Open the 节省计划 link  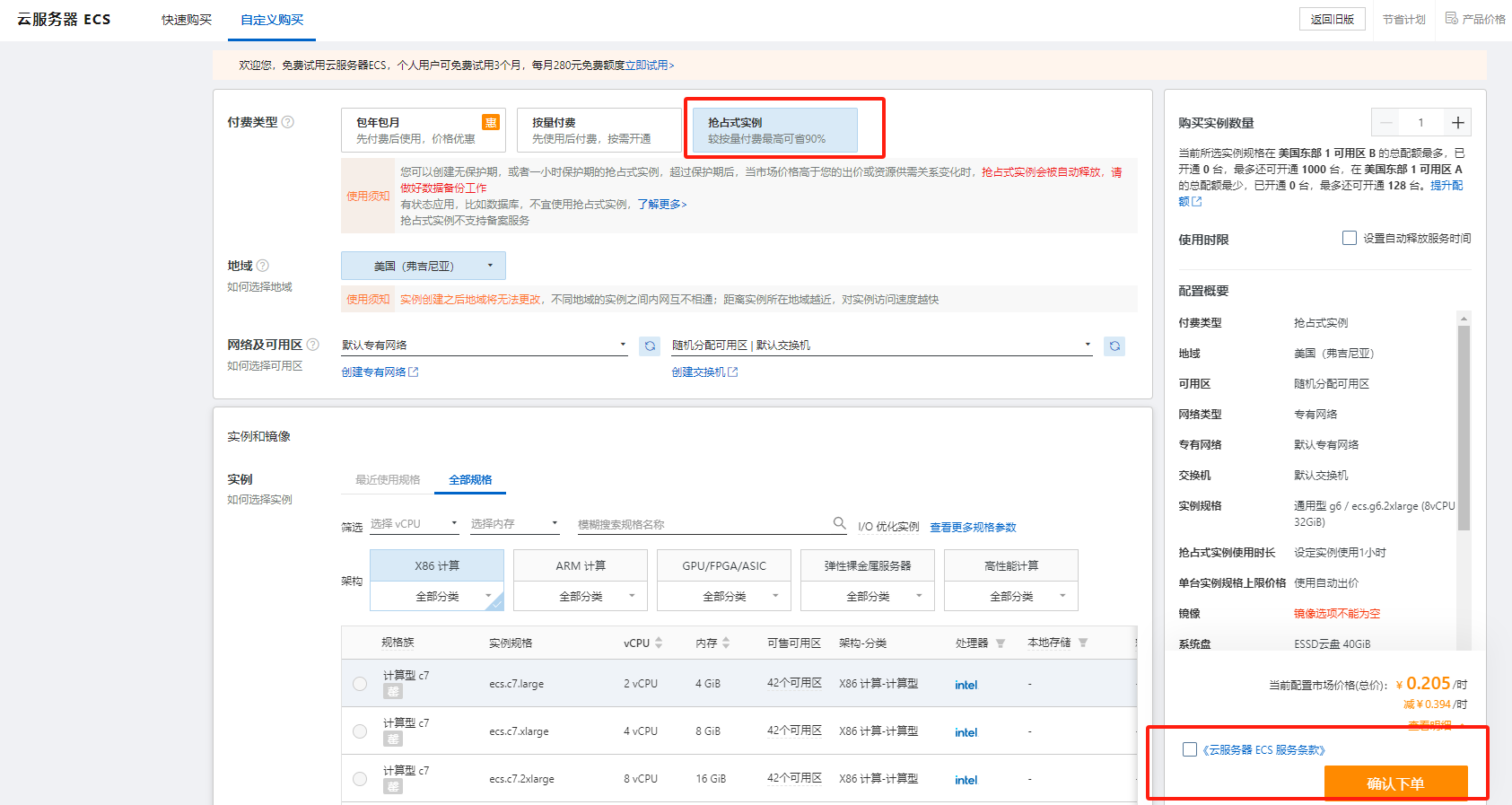click(x=1404, y=20)
